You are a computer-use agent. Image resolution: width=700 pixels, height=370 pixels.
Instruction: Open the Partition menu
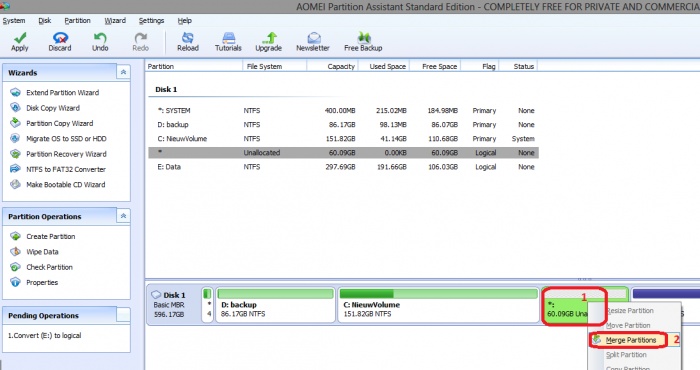click(77, 21)
